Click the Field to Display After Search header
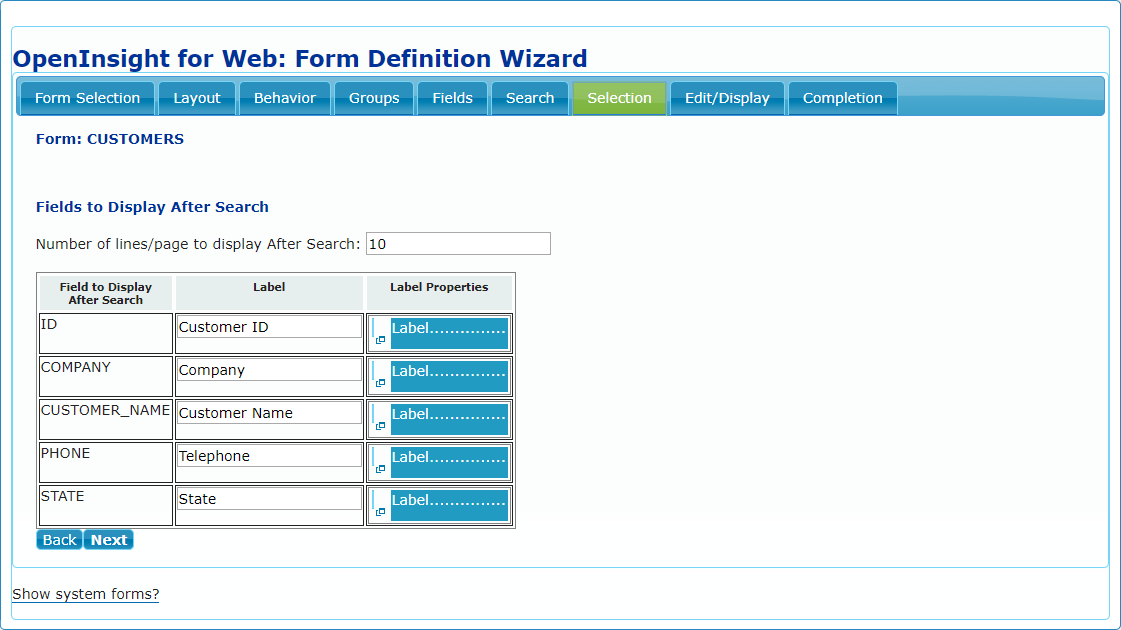The image size is (1121, 630). 106,293
